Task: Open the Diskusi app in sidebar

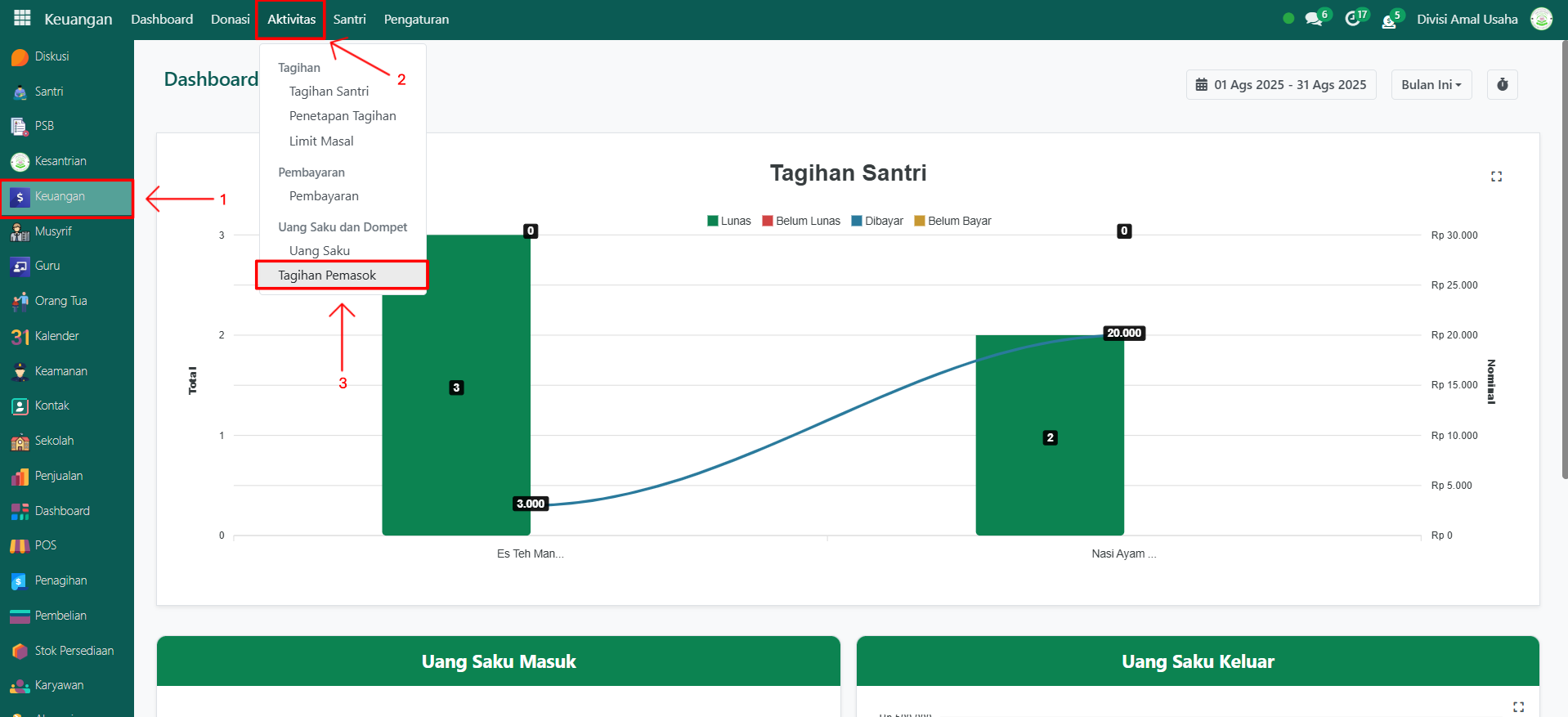Action: pos(20,57)
